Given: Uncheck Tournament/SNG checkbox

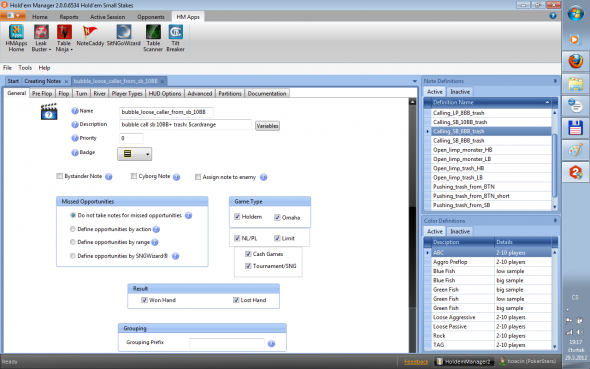Looking at the screenshot, I should coord(248,266).
